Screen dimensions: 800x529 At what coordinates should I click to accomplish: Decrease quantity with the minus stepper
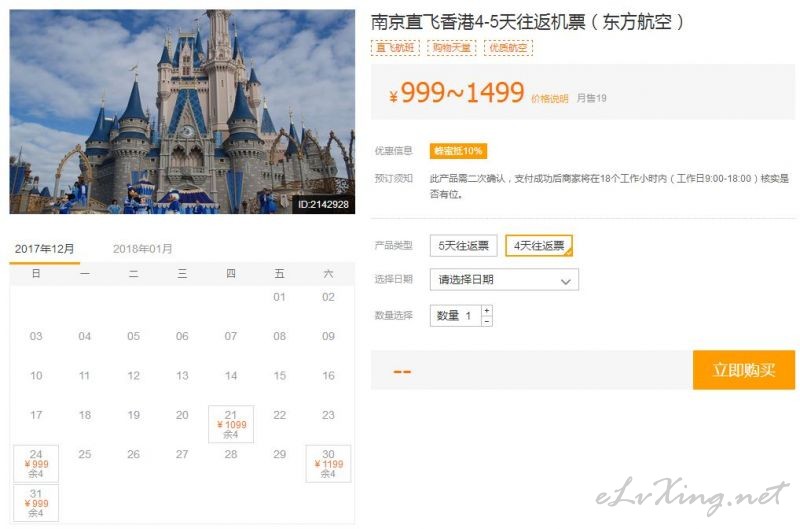pyautogui.click(x=487, y=321)
